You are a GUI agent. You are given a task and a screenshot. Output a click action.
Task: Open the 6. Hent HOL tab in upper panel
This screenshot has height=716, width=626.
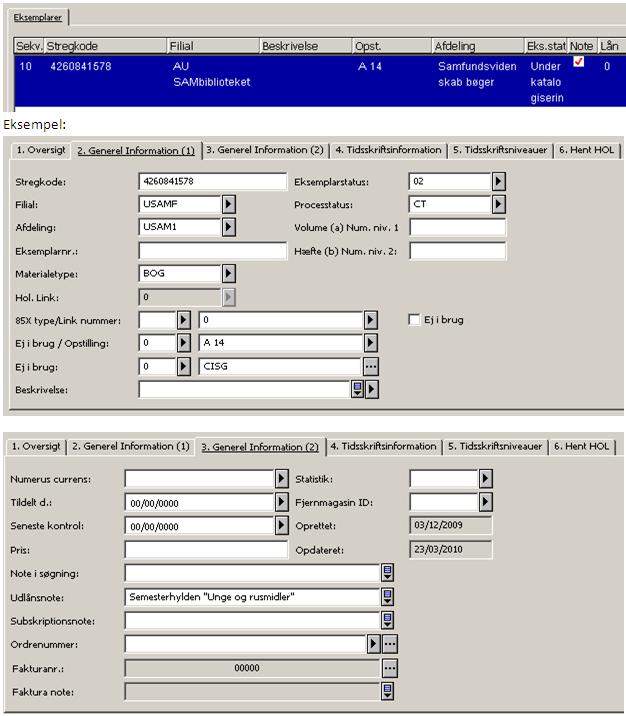[x=587, y=150]
